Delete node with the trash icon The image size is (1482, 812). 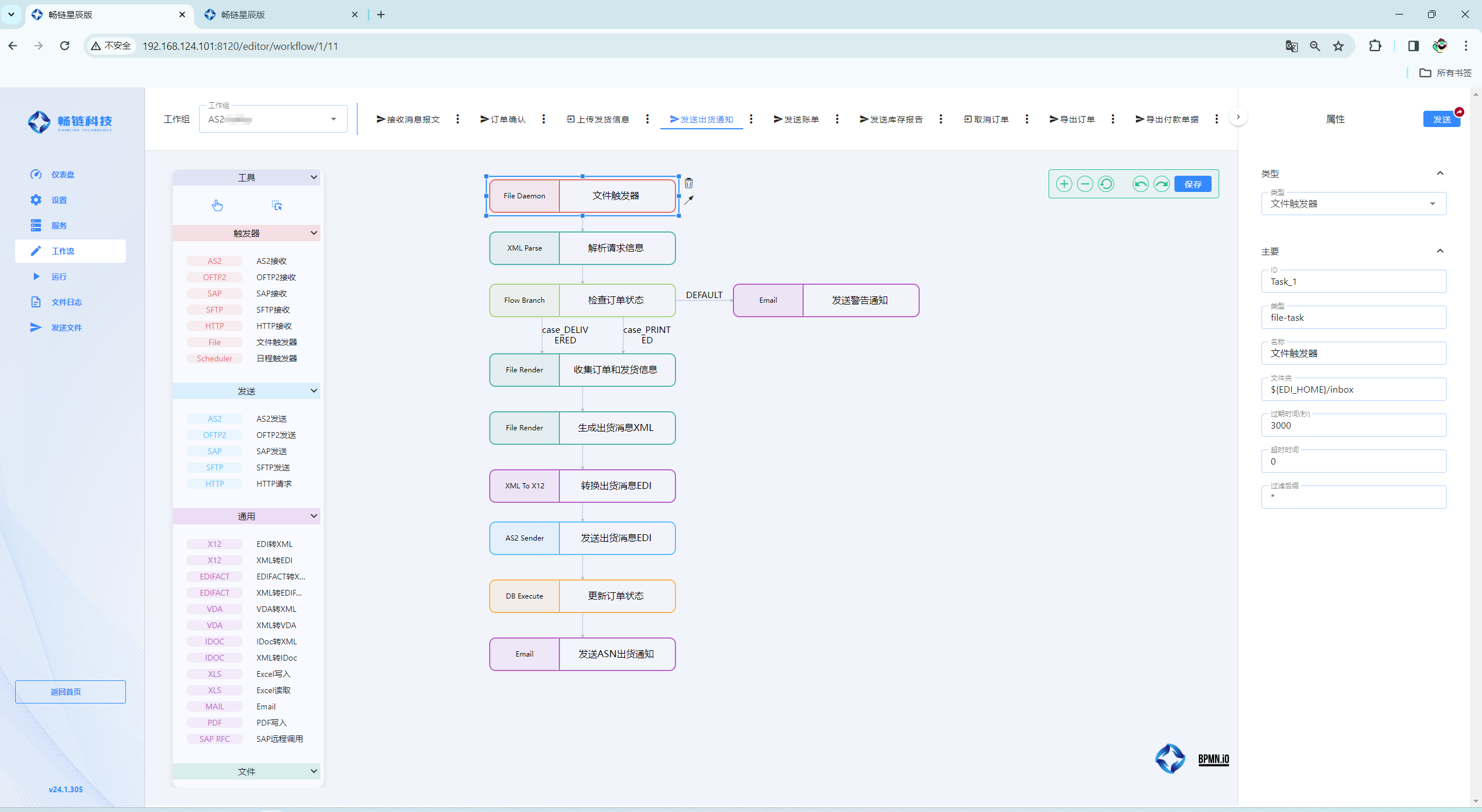[x=689, y=183]
